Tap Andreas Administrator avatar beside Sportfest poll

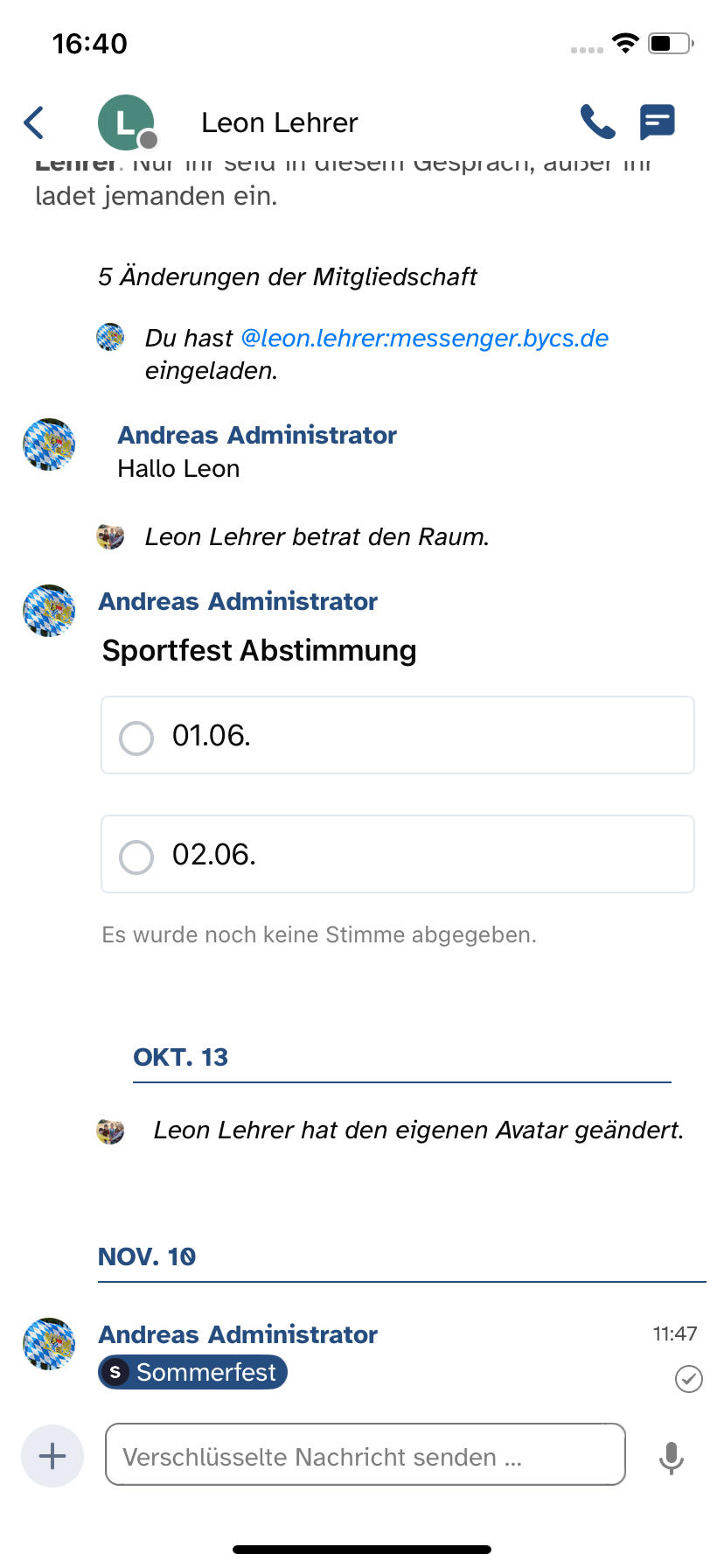pos(49,611)
